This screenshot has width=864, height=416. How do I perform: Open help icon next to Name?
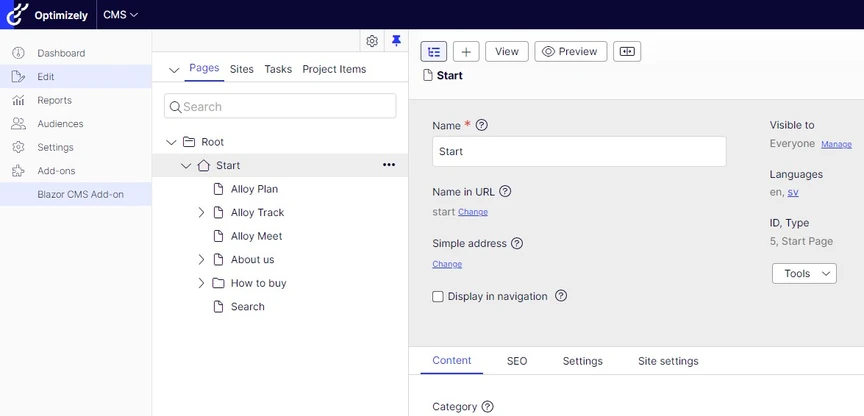coord(482,125)
